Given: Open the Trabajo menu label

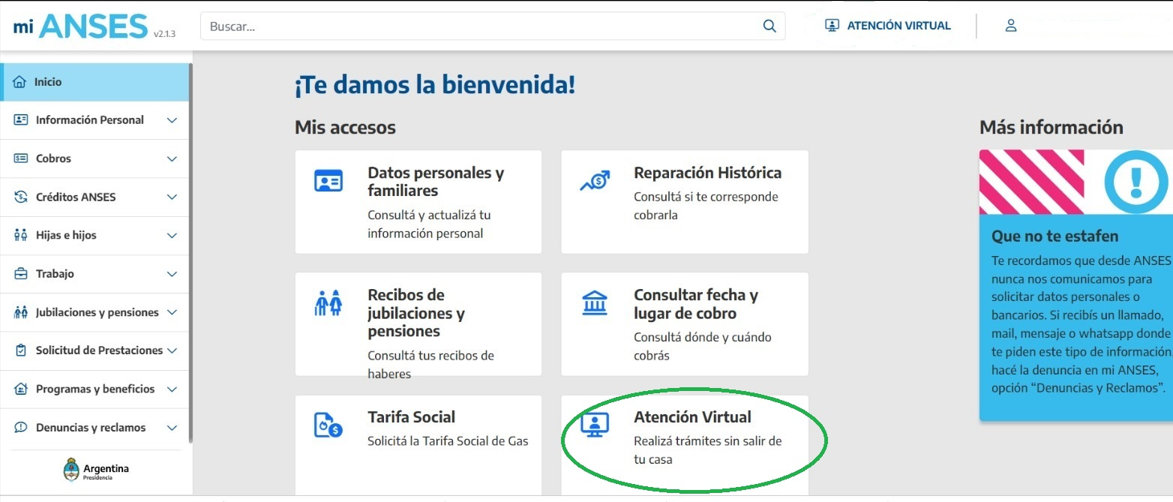Looking at the screenshot, I should point(55,274).
